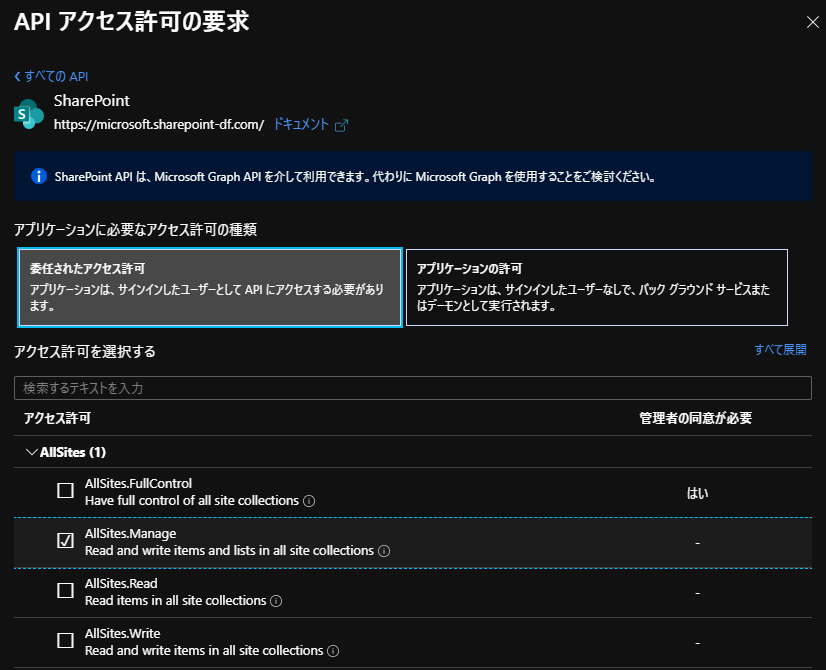Go back to すべての API link
The image size is (826, 670).
(51, 76)
